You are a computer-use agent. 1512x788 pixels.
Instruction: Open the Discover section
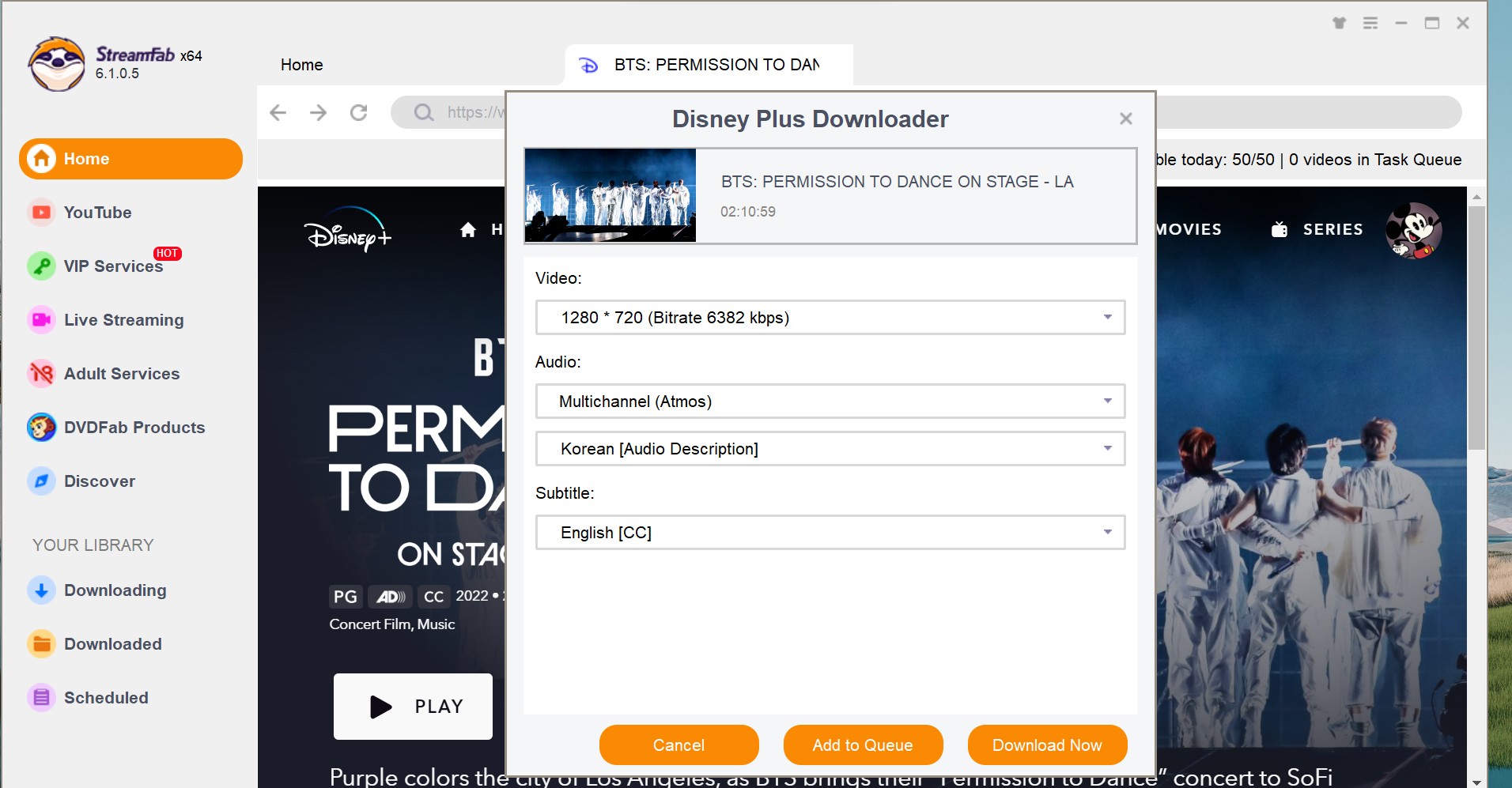(x=100, y=481)
